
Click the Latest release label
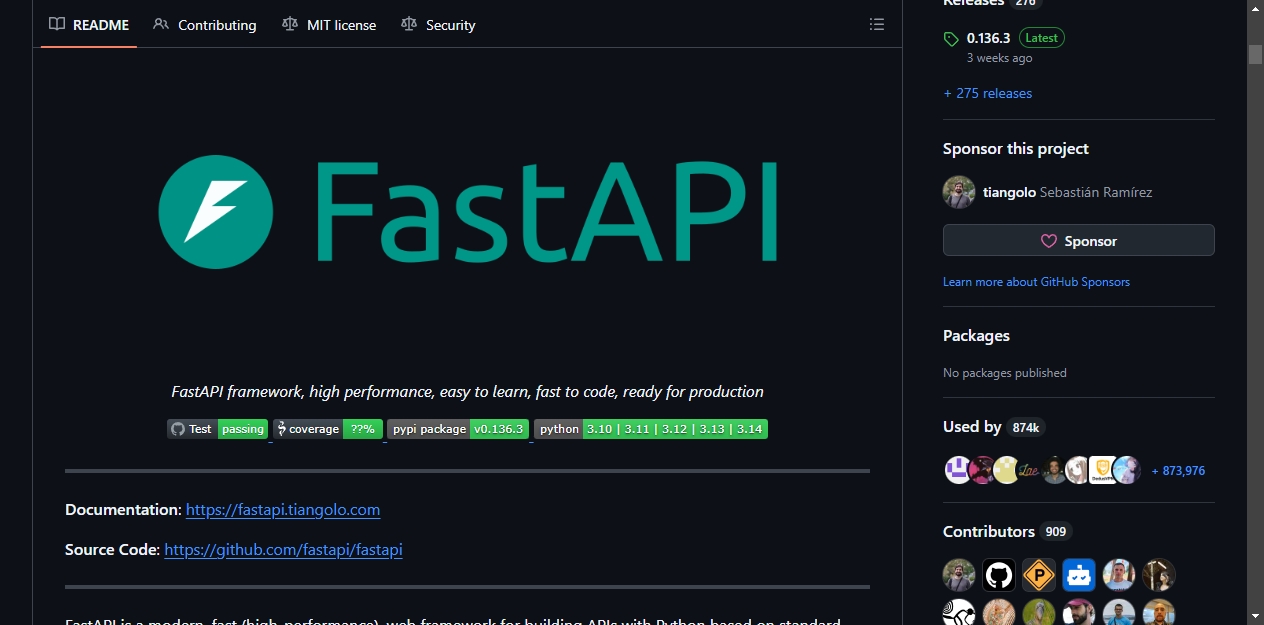pos(1042,38)
